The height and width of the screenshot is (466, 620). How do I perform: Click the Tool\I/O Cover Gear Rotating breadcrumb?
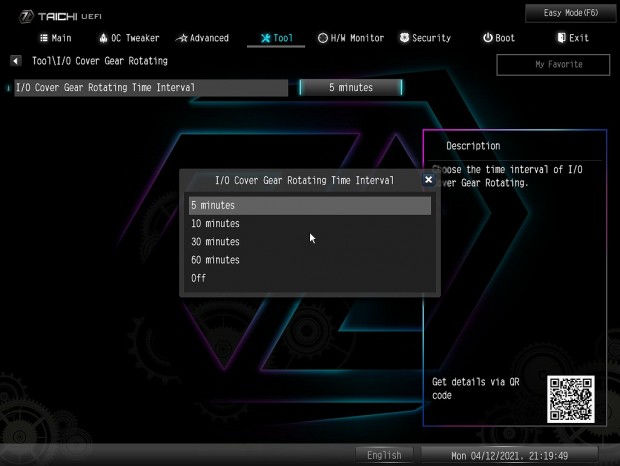pos(100,61)
